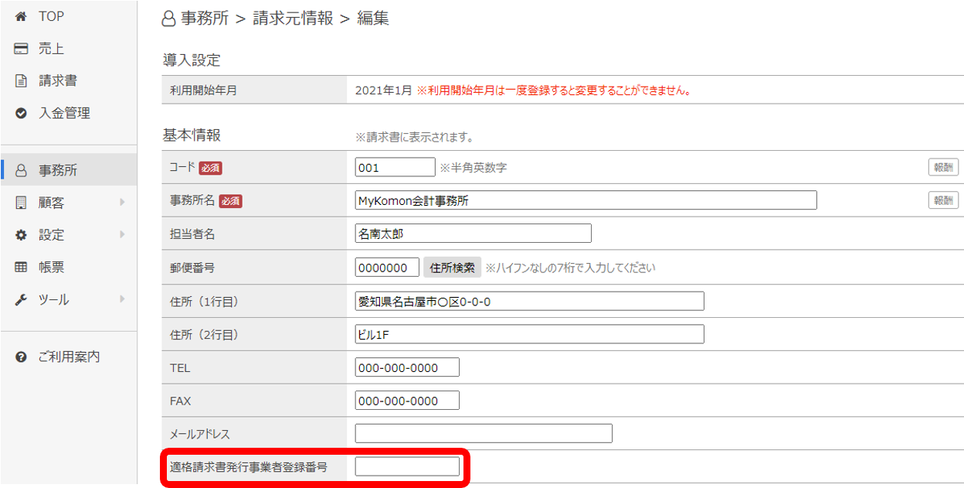
Task: Click the 帳票 table icon
Action: [x=20, y=267]
